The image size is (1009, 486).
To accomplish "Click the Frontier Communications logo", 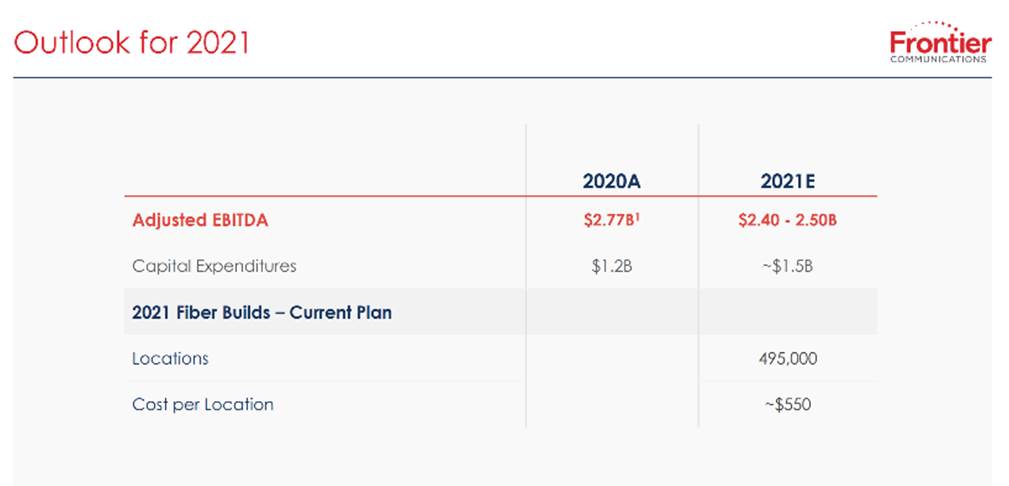I will [x=940, y=44].
